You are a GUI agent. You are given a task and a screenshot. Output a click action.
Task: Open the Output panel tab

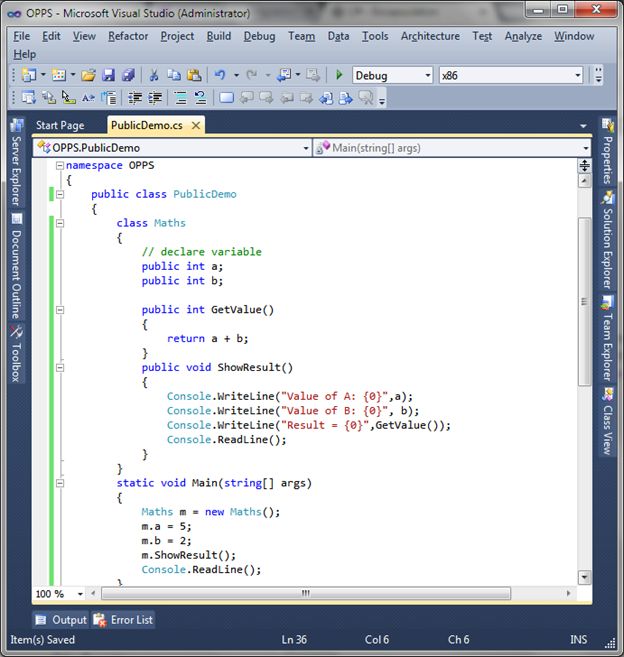click(61, 620)
